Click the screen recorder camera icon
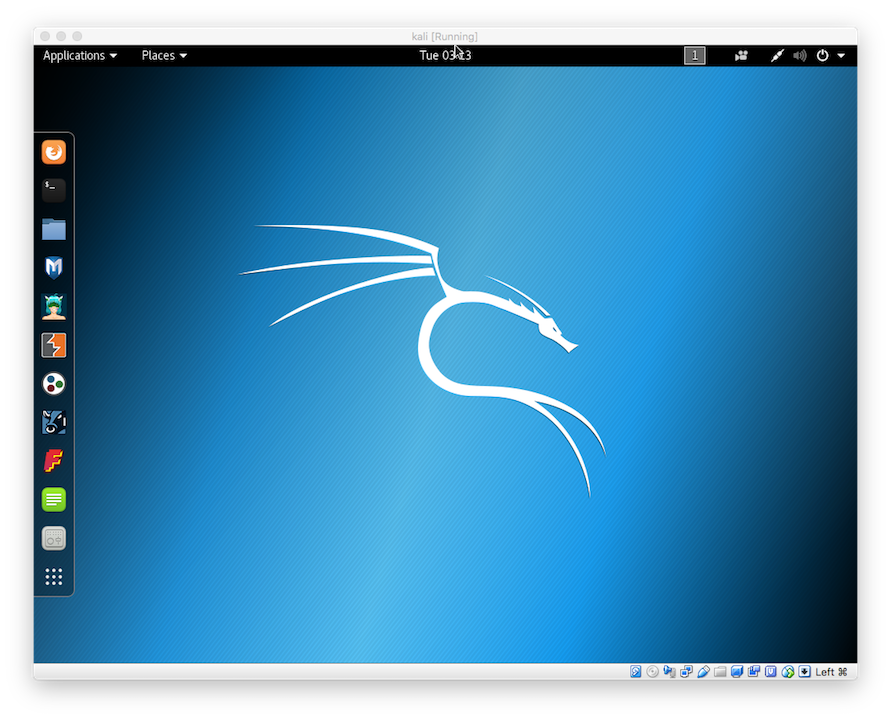Viewport: 891px width, 720px height. pos(741,56)
